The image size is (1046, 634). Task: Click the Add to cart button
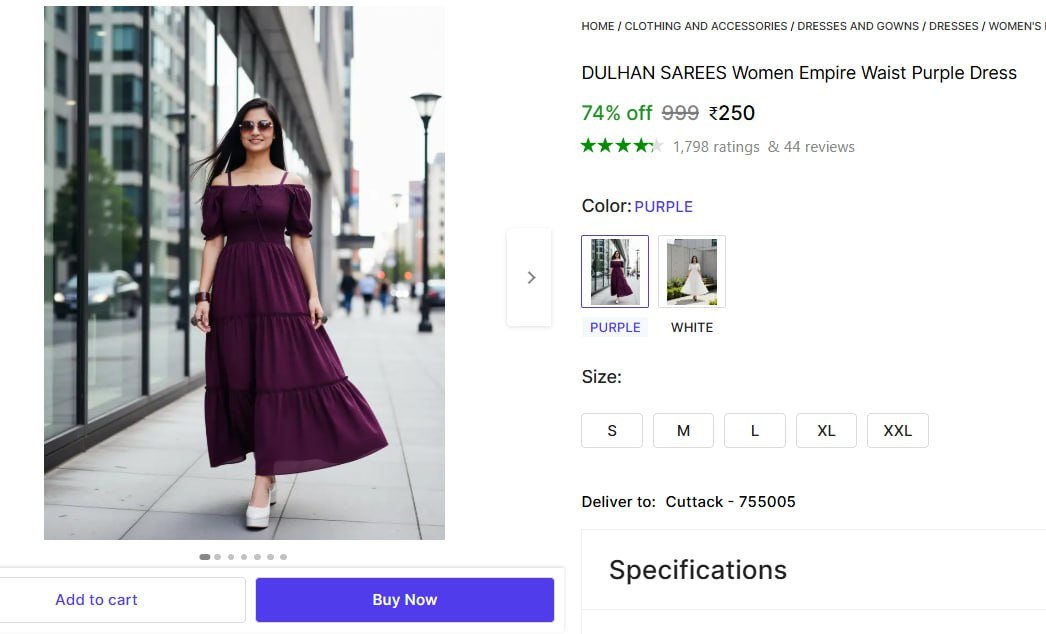pos(96,599)
